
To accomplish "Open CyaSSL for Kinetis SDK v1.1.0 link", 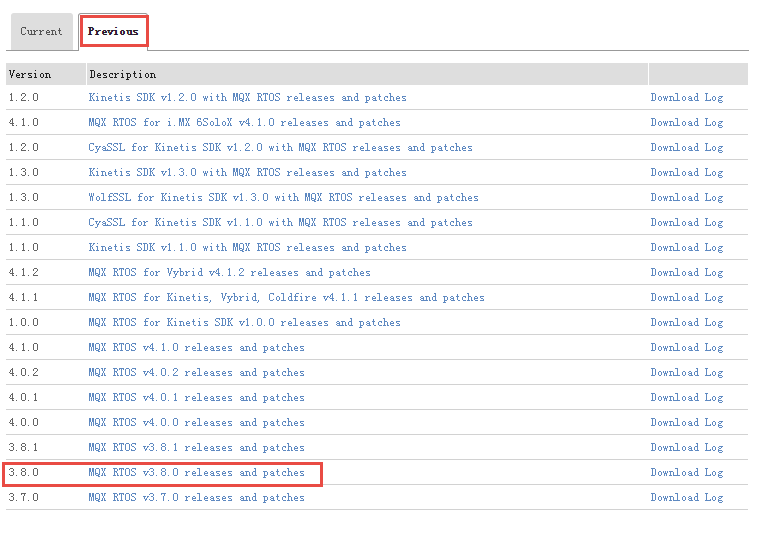I will (x=280, y=223).
